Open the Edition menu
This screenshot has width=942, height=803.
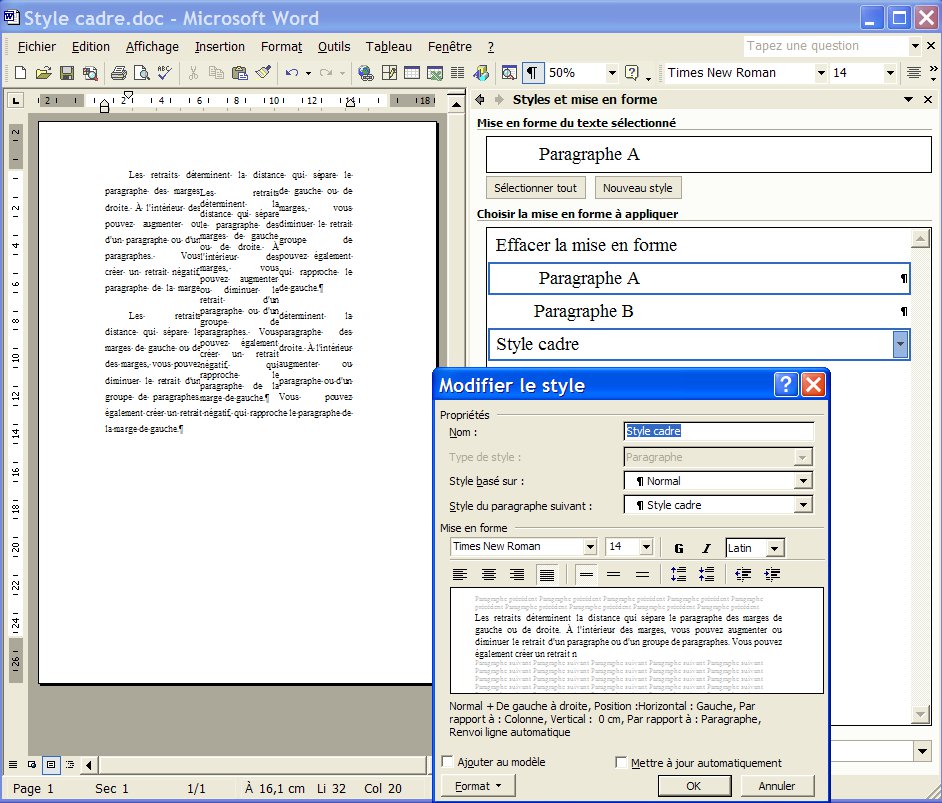click(x=91, y=46)
